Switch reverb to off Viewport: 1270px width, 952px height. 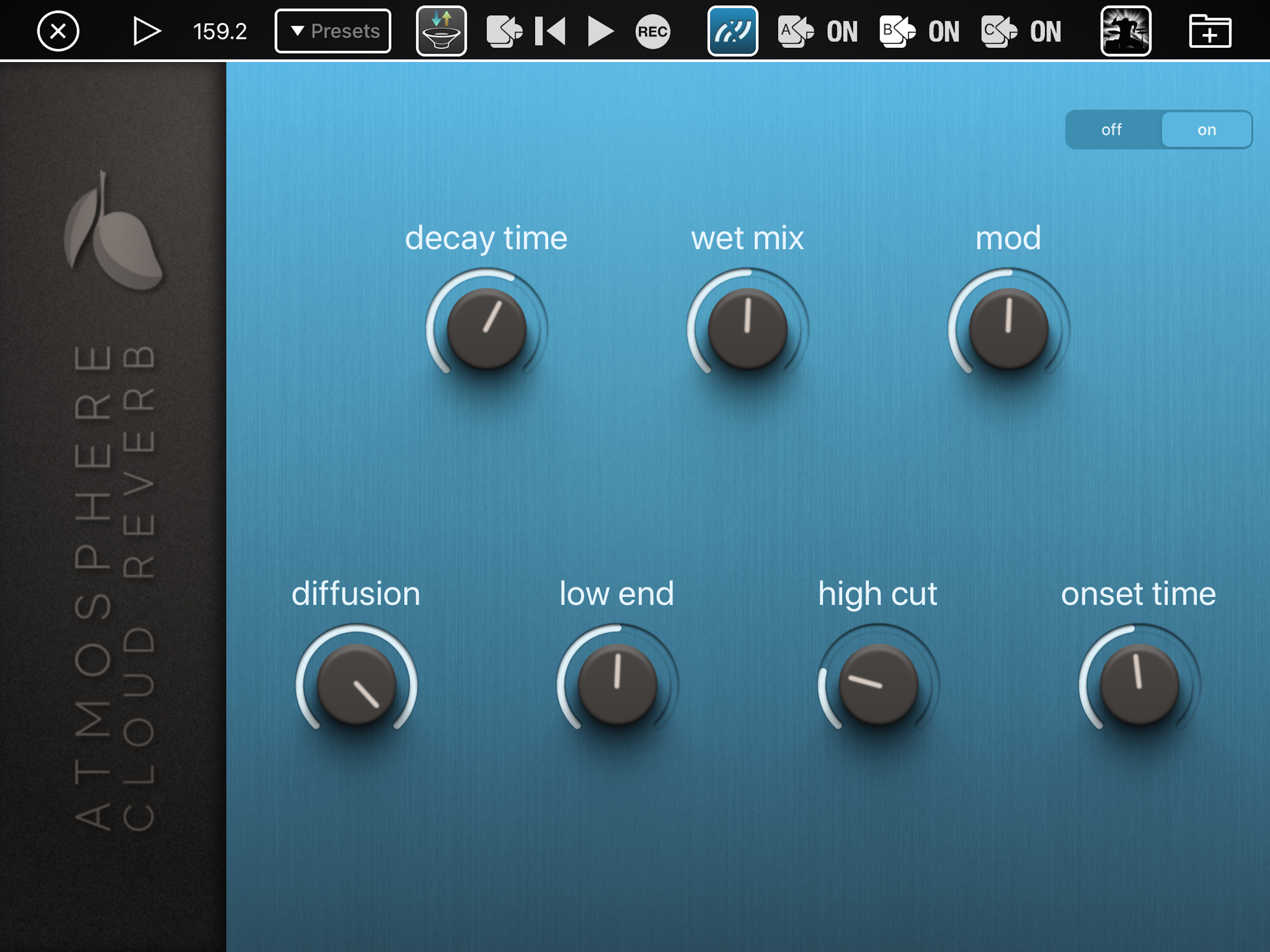(1113, 130)
